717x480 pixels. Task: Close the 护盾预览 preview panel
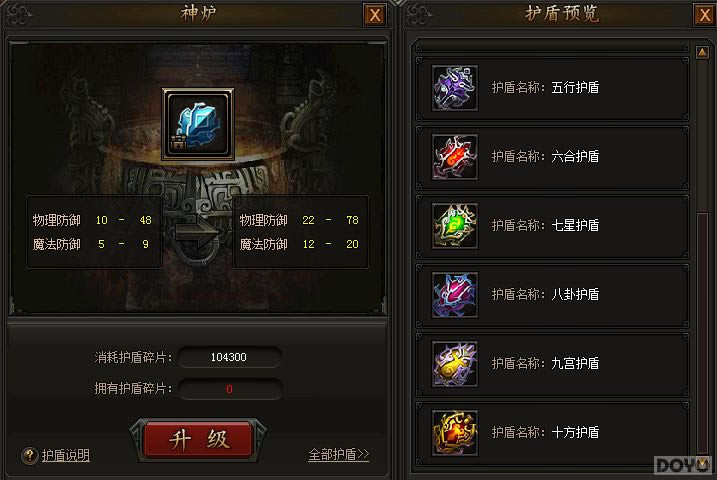(705, 15)
